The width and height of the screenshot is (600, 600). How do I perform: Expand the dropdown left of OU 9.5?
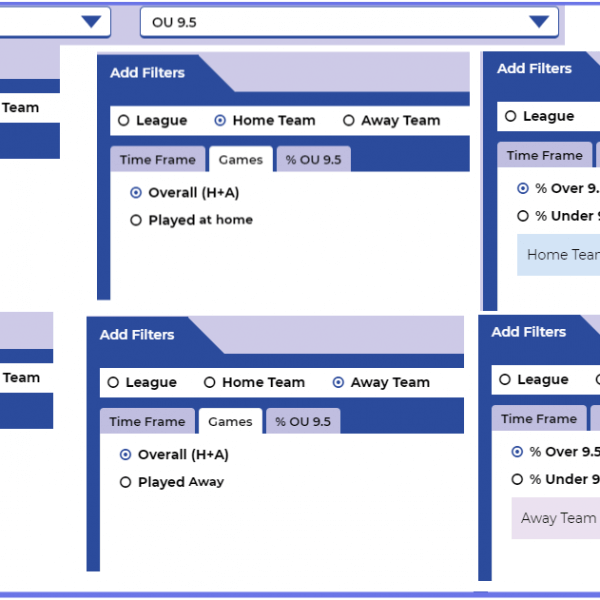click(94, 21)
